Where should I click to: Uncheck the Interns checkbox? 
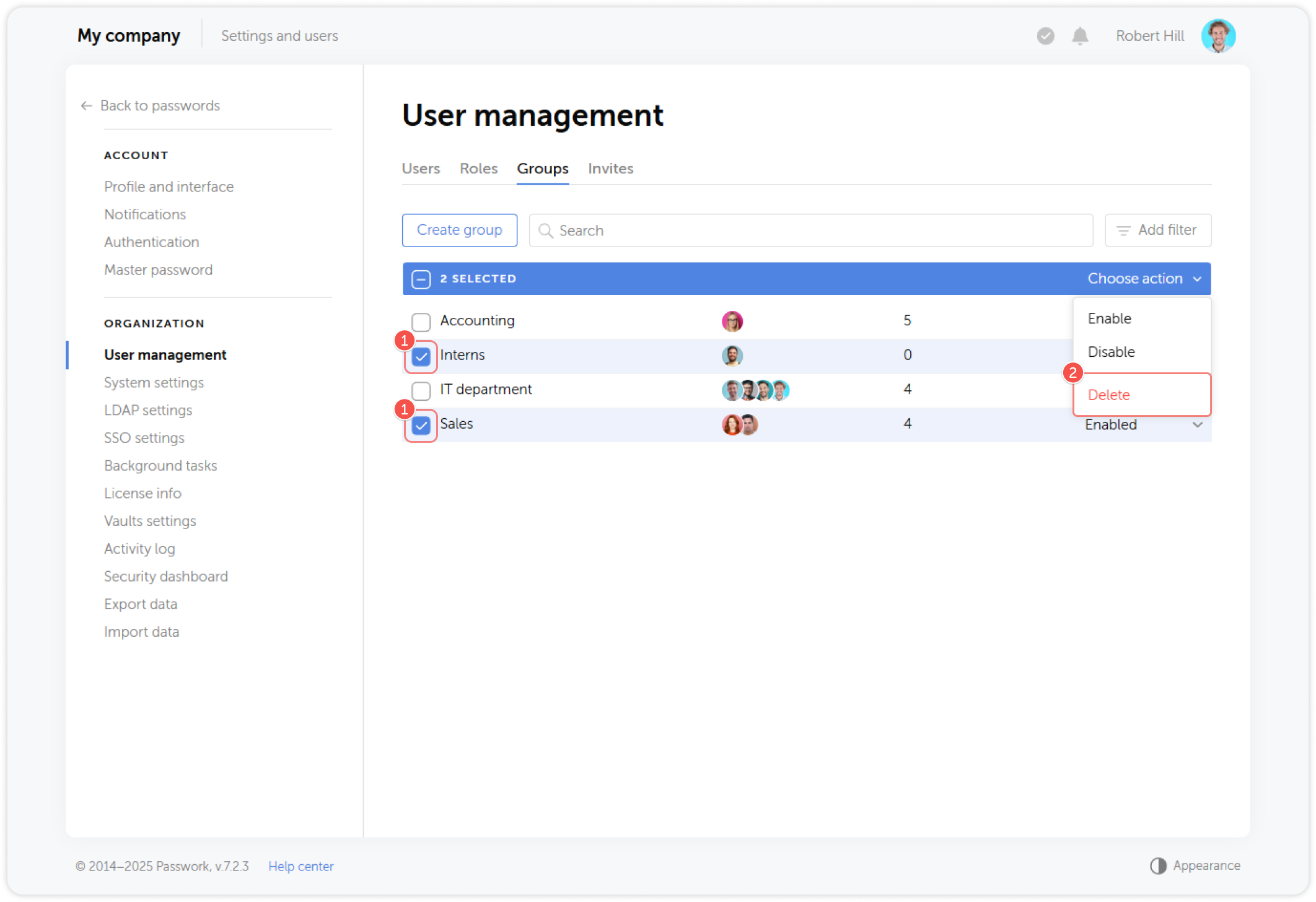tap(421, 356)
